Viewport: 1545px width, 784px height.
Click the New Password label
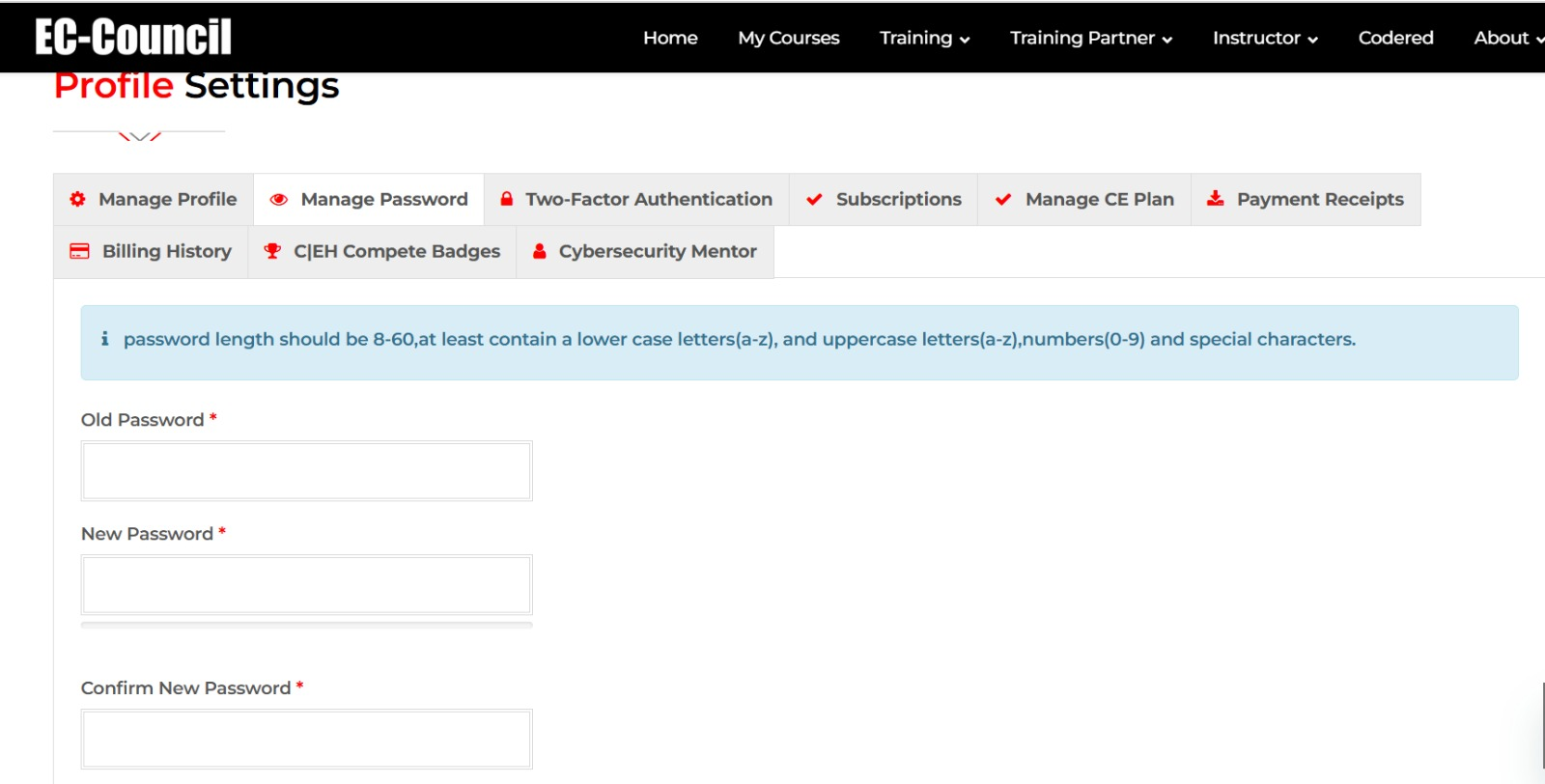point(147,534)
